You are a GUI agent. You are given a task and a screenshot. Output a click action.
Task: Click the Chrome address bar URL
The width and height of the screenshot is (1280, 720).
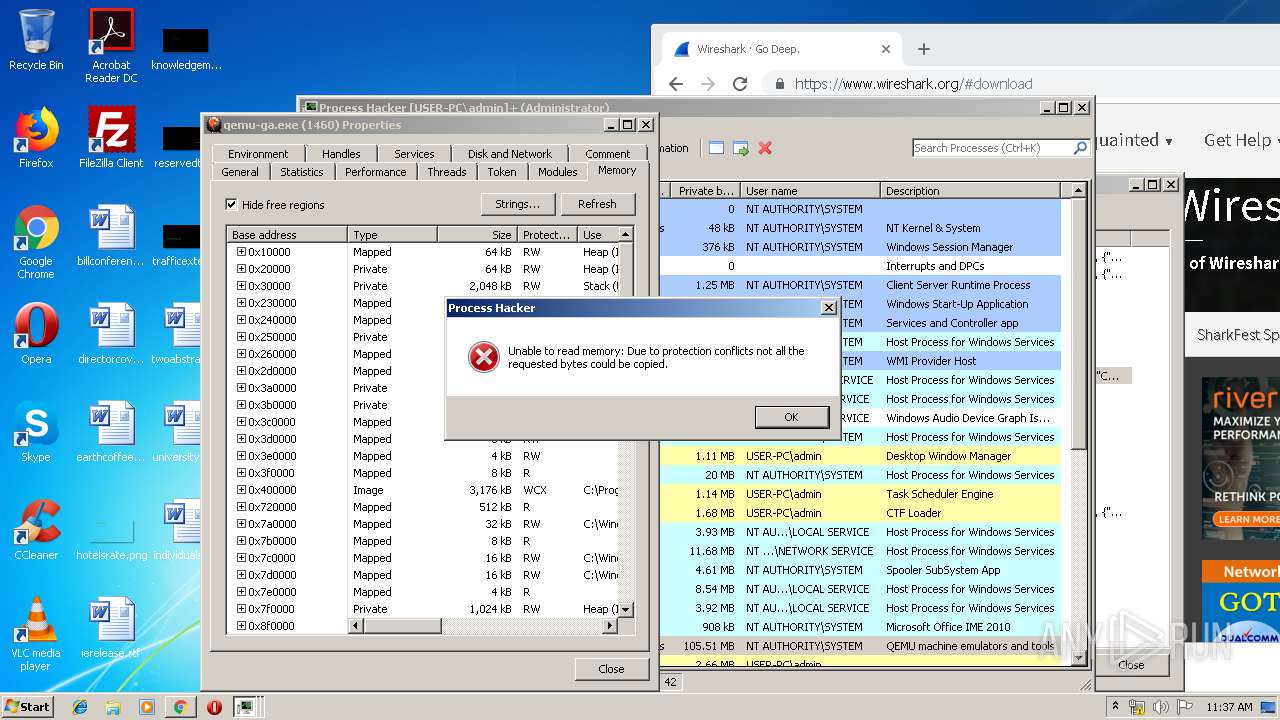[913, 84]
